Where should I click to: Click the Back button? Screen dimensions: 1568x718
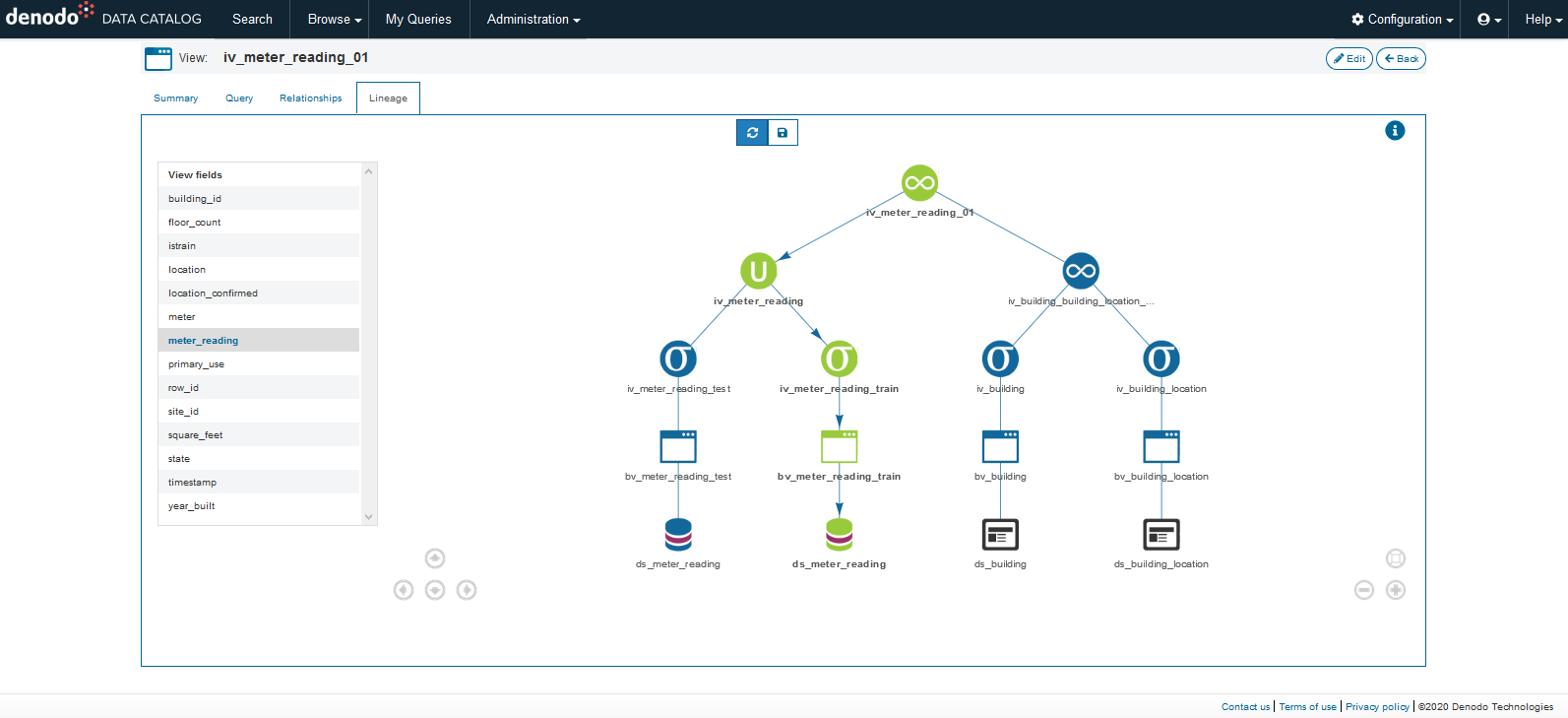tap(1401, 59)
